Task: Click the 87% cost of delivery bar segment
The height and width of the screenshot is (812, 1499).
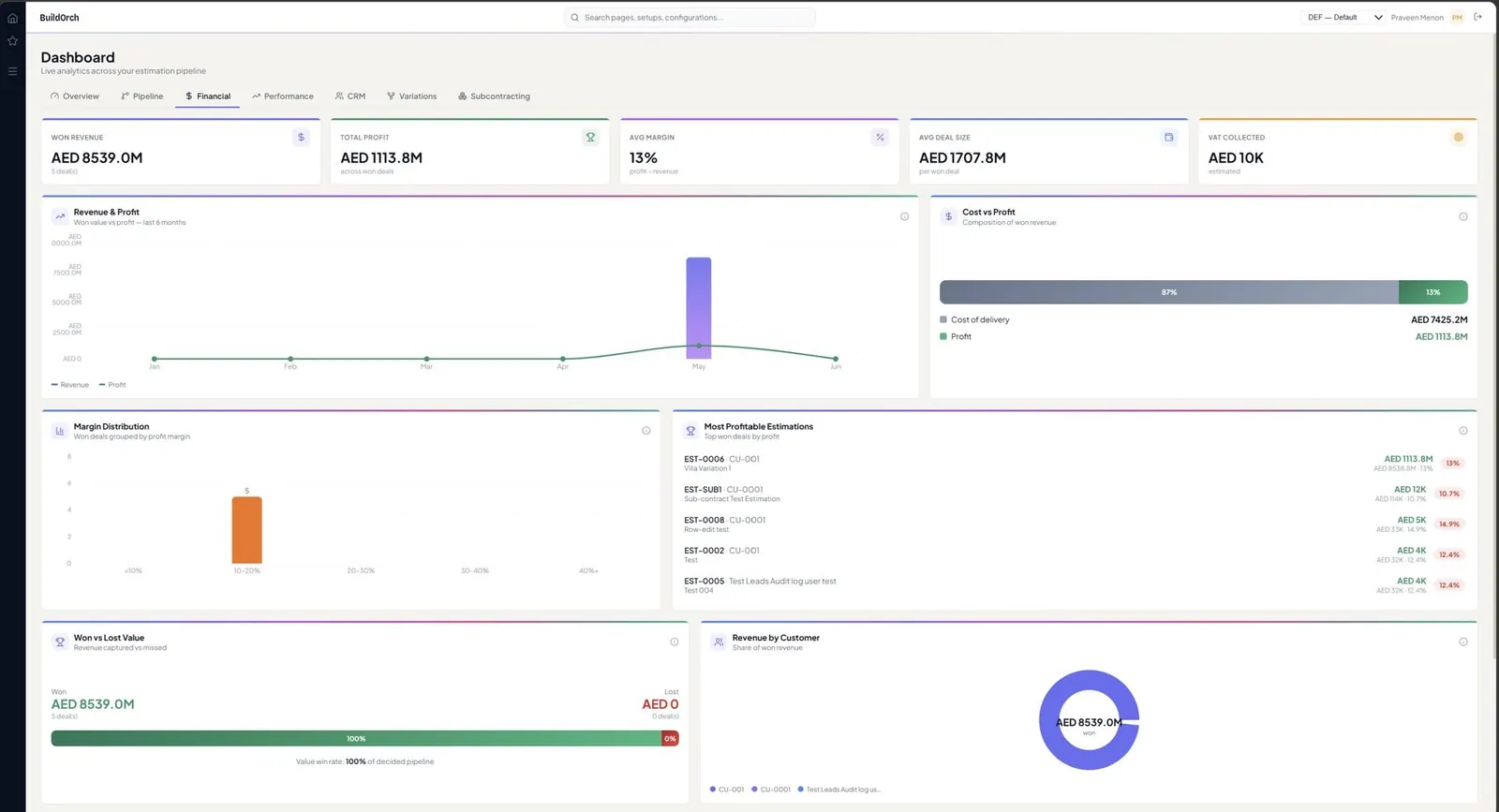Action: 1169,292
